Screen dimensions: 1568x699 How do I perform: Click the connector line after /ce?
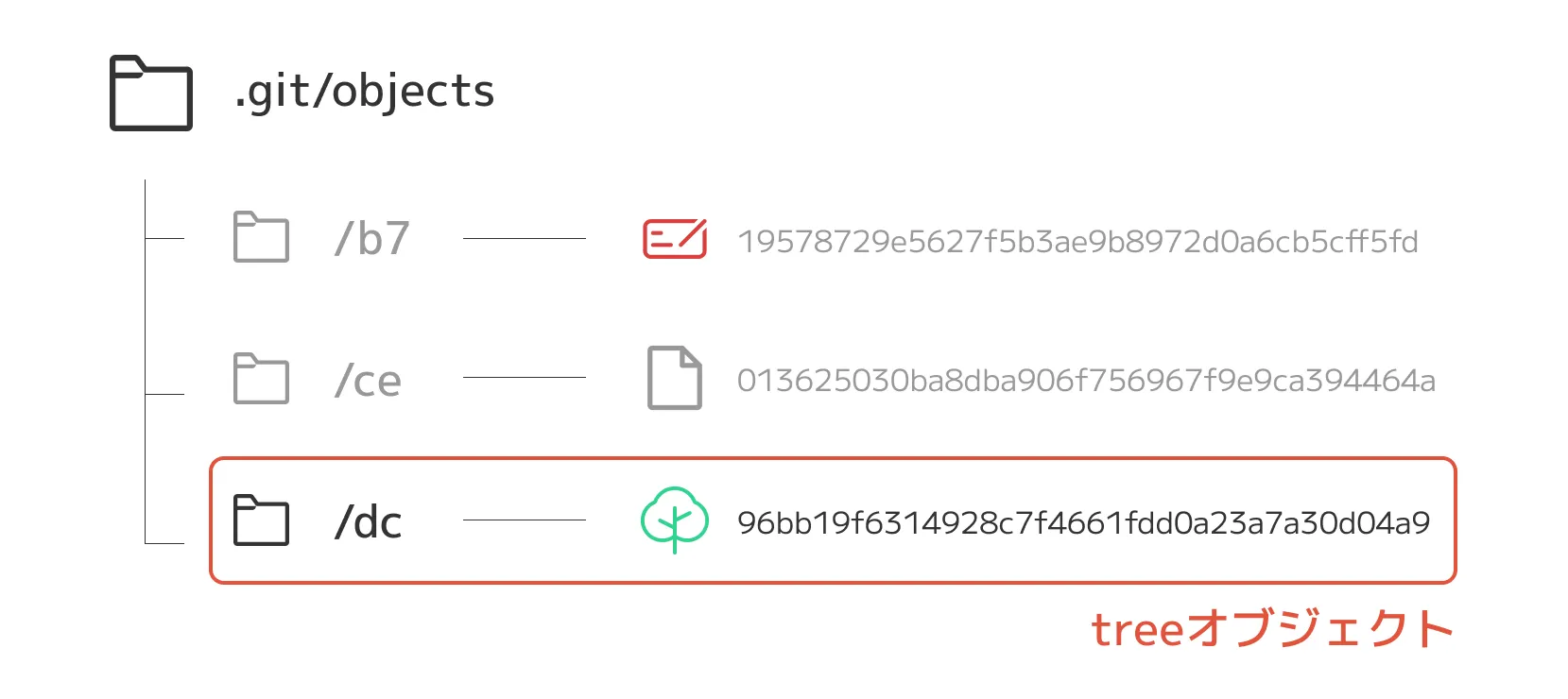(x=524, y=378)
